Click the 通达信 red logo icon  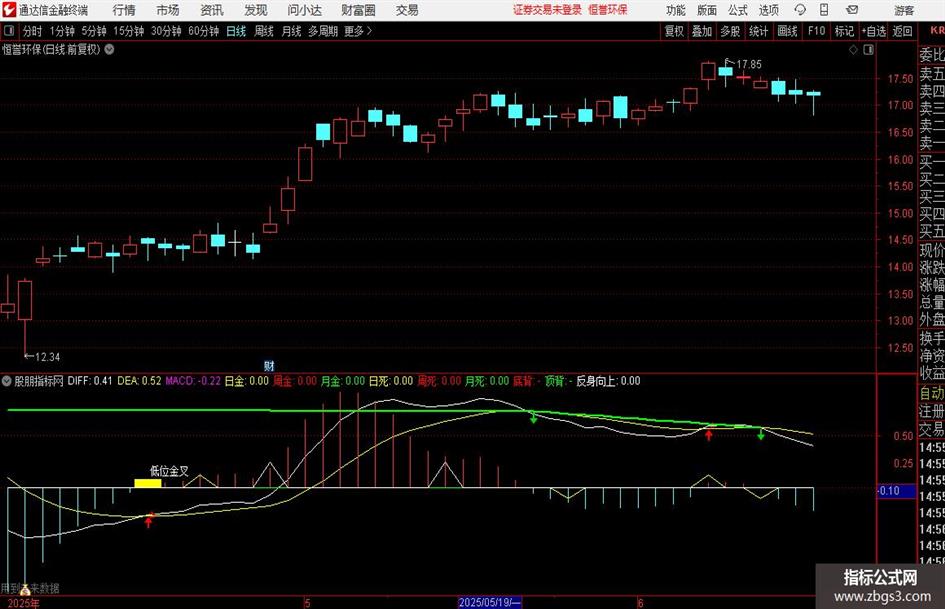tap(9, 10)
